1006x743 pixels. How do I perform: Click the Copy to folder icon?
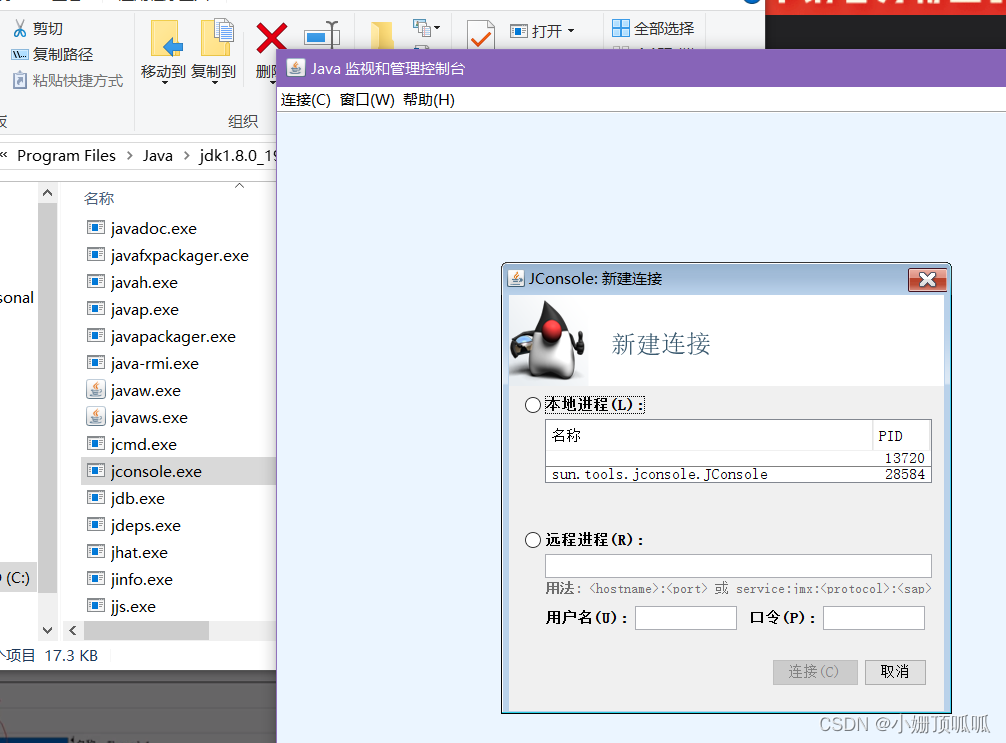point(217,38)
